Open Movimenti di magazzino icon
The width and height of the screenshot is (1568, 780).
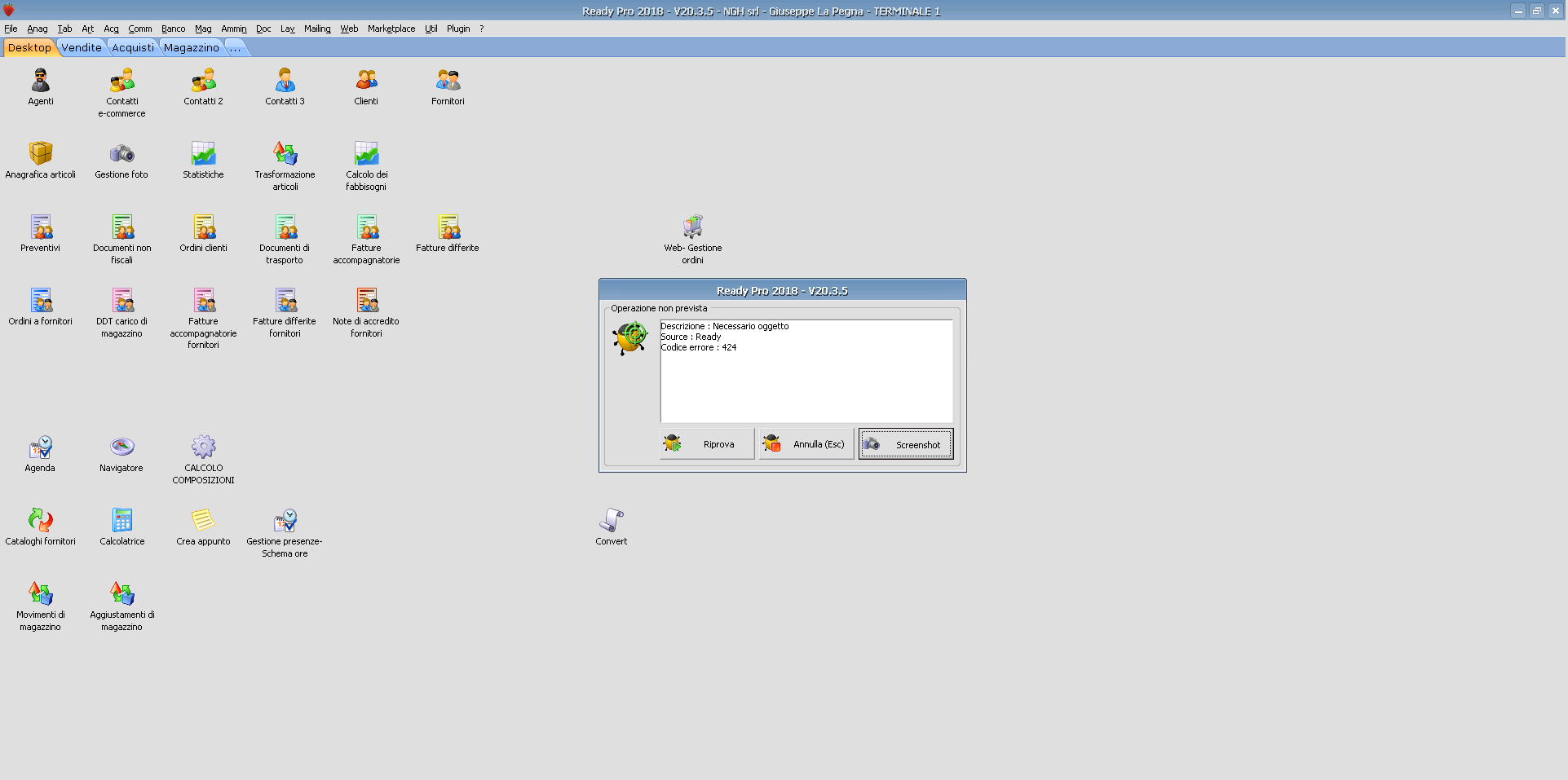click(41, 594)
